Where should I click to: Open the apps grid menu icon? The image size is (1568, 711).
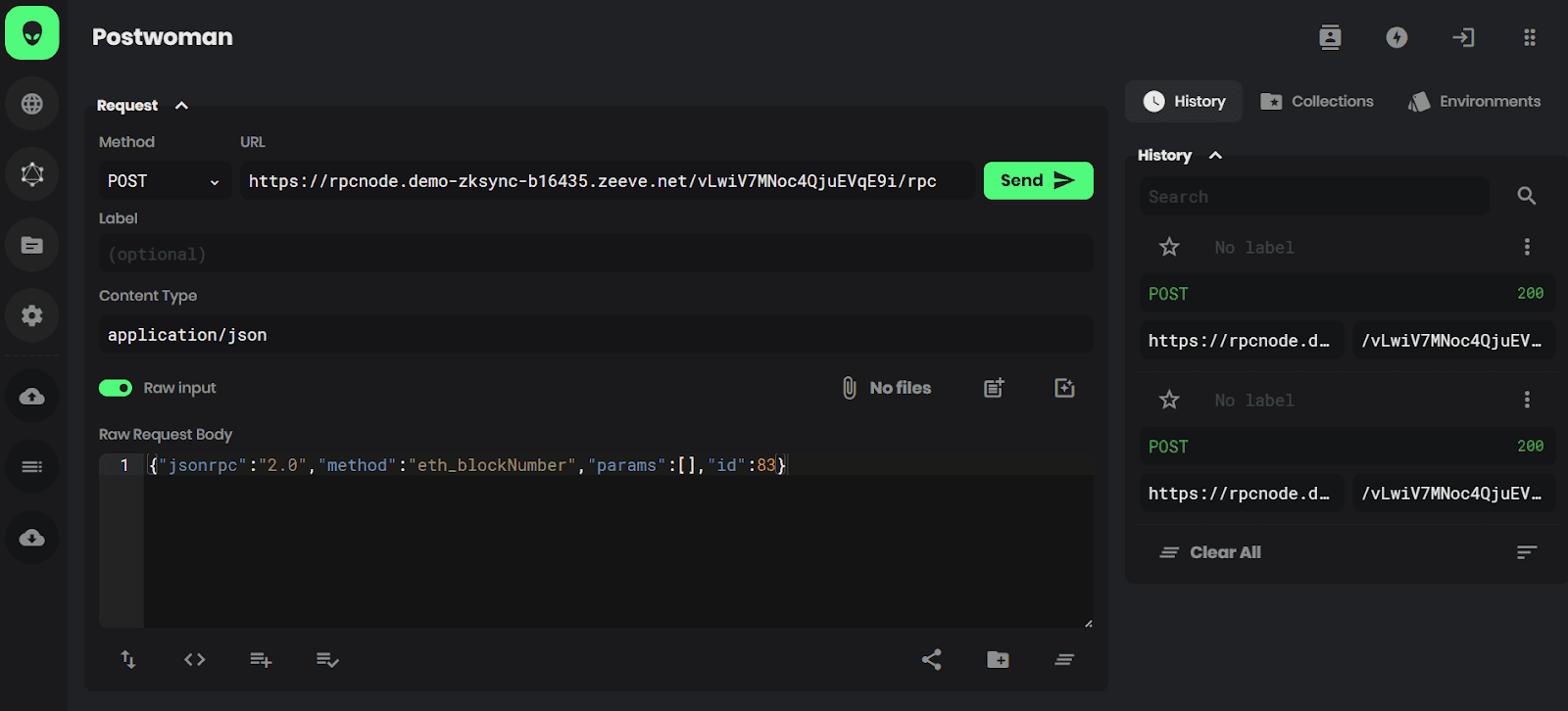[x=1530, y=37]
